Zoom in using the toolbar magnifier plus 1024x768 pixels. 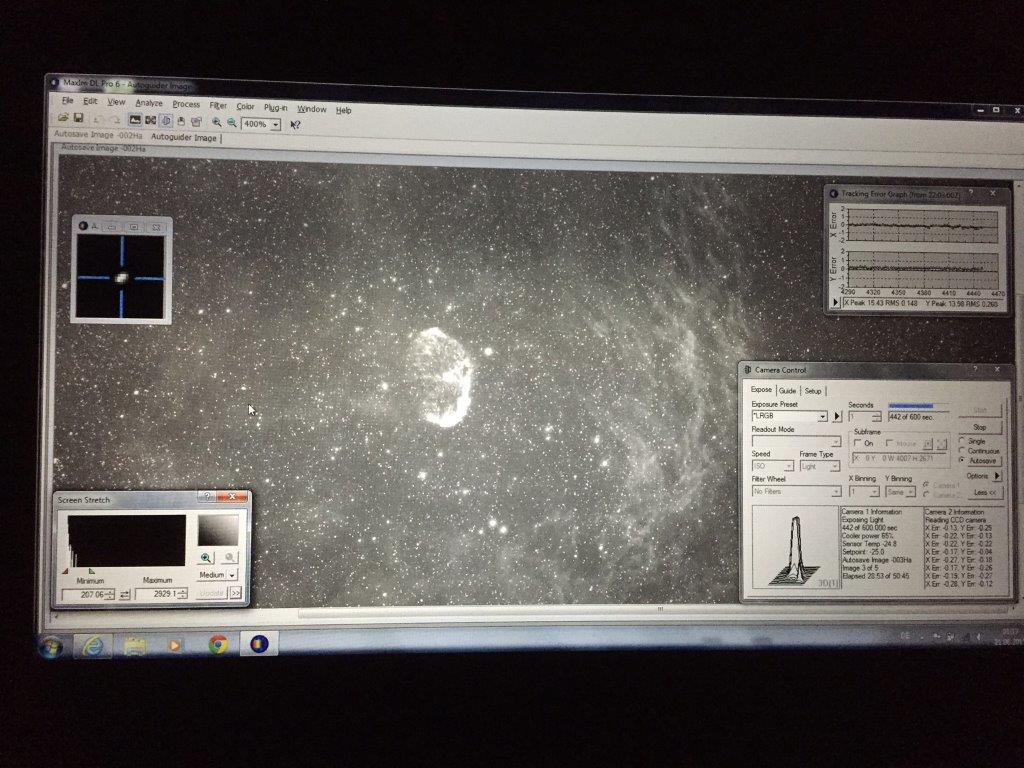tap(217, 122)
